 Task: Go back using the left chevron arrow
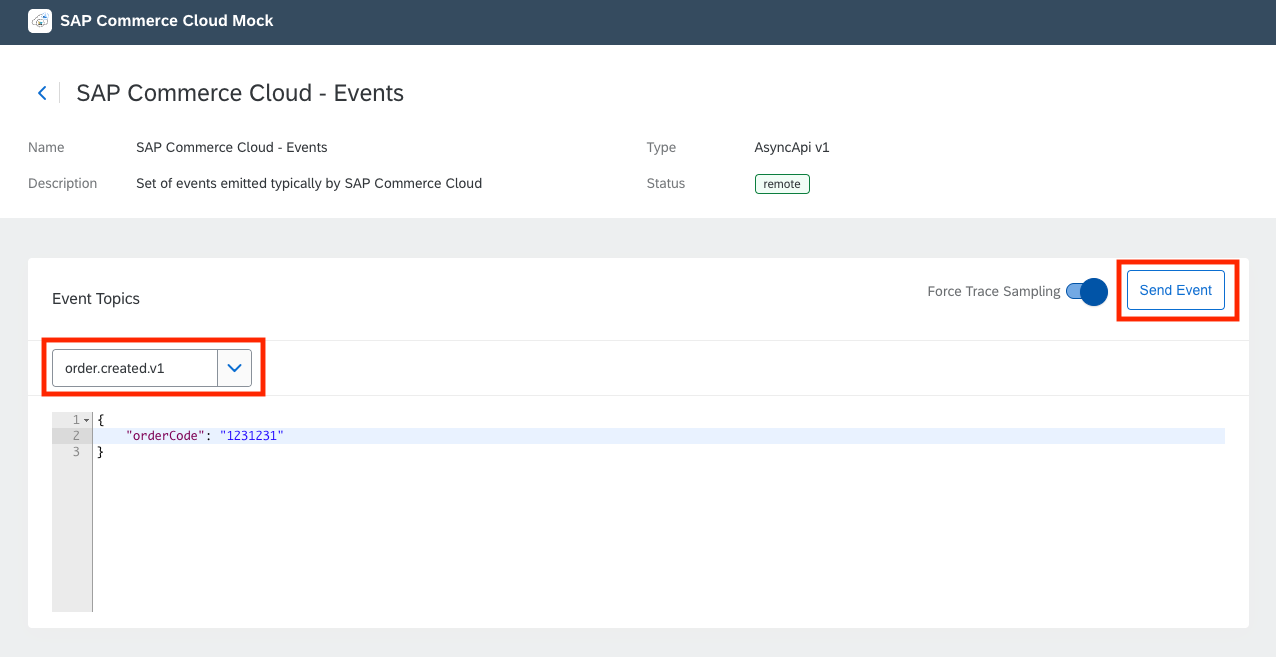click(x=42, y=93)
